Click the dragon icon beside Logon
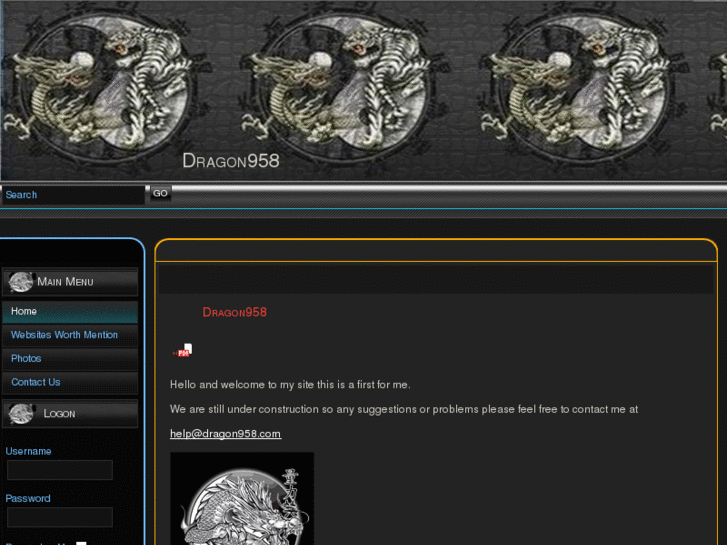727x545 pixels. pos(20,413)
